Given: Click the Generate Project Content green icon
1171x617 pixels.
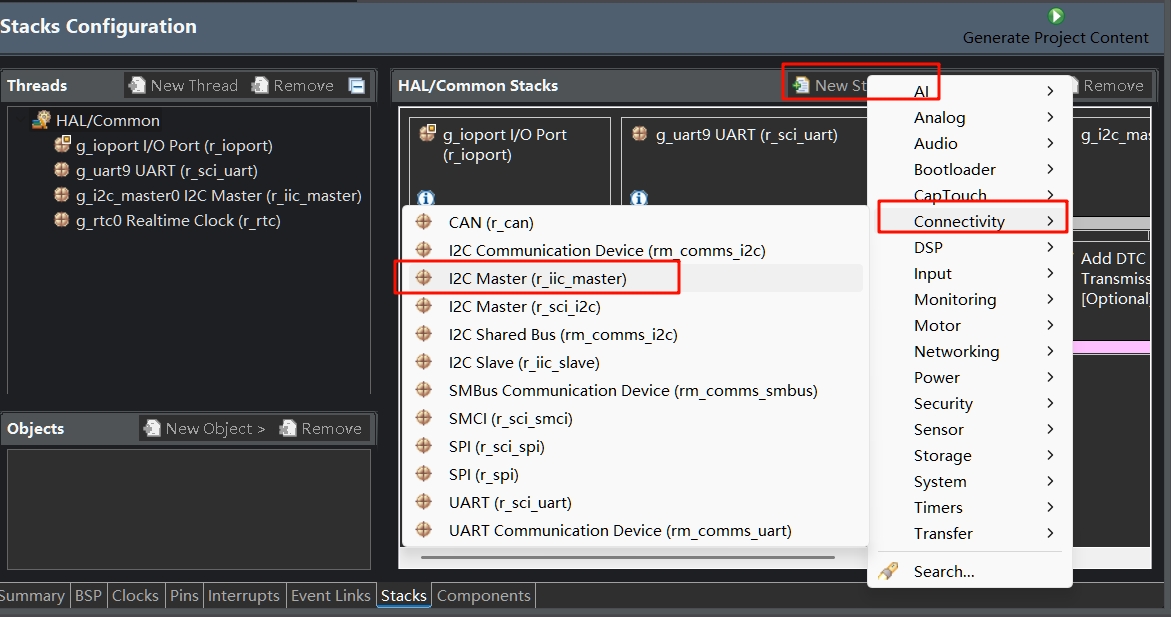Looking at the screenshot, I should pyautogui.click(x=1055, y=16).
